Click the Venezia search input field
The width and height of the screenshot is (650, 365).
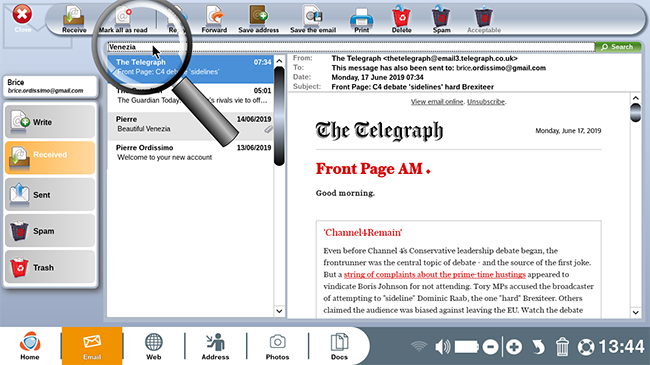[x=351, y=47]
